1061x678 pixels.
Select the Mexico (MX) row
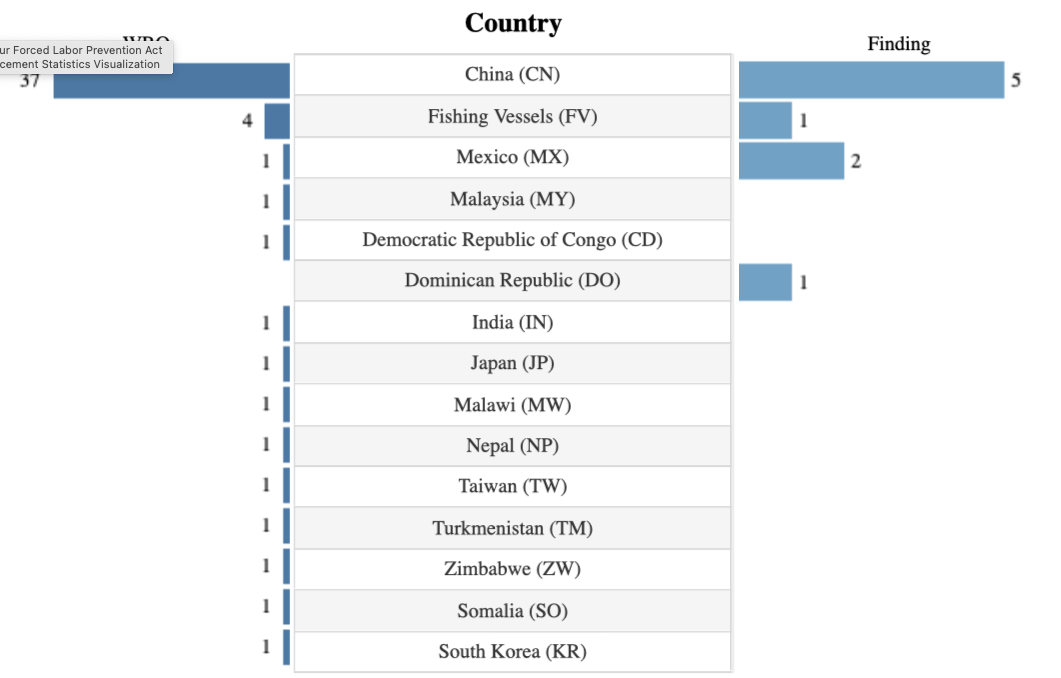(512, 157)
